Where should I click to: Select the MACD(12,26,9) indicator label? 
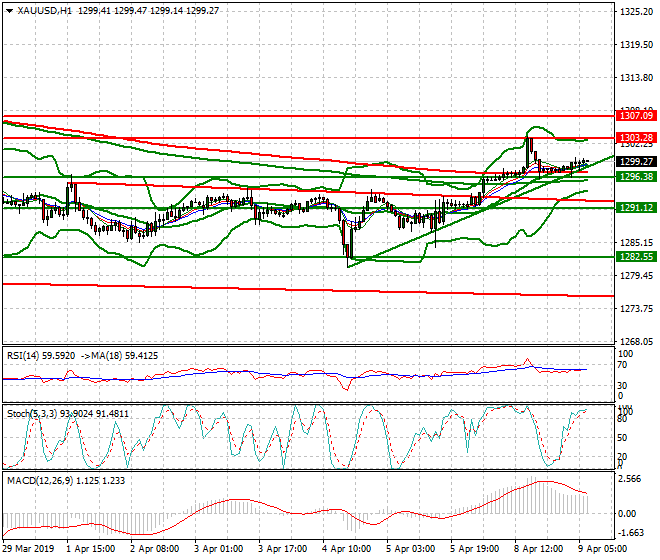(38, 481)
